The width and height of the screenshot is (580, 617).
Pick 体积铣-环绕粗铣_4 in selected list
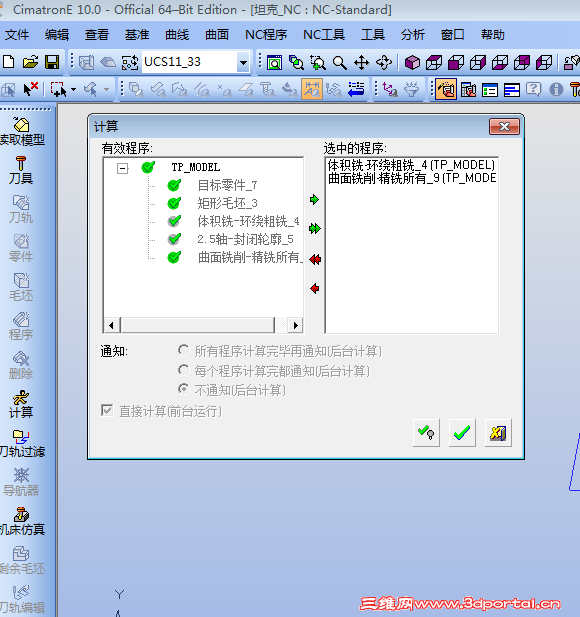(x=411, y=164)
